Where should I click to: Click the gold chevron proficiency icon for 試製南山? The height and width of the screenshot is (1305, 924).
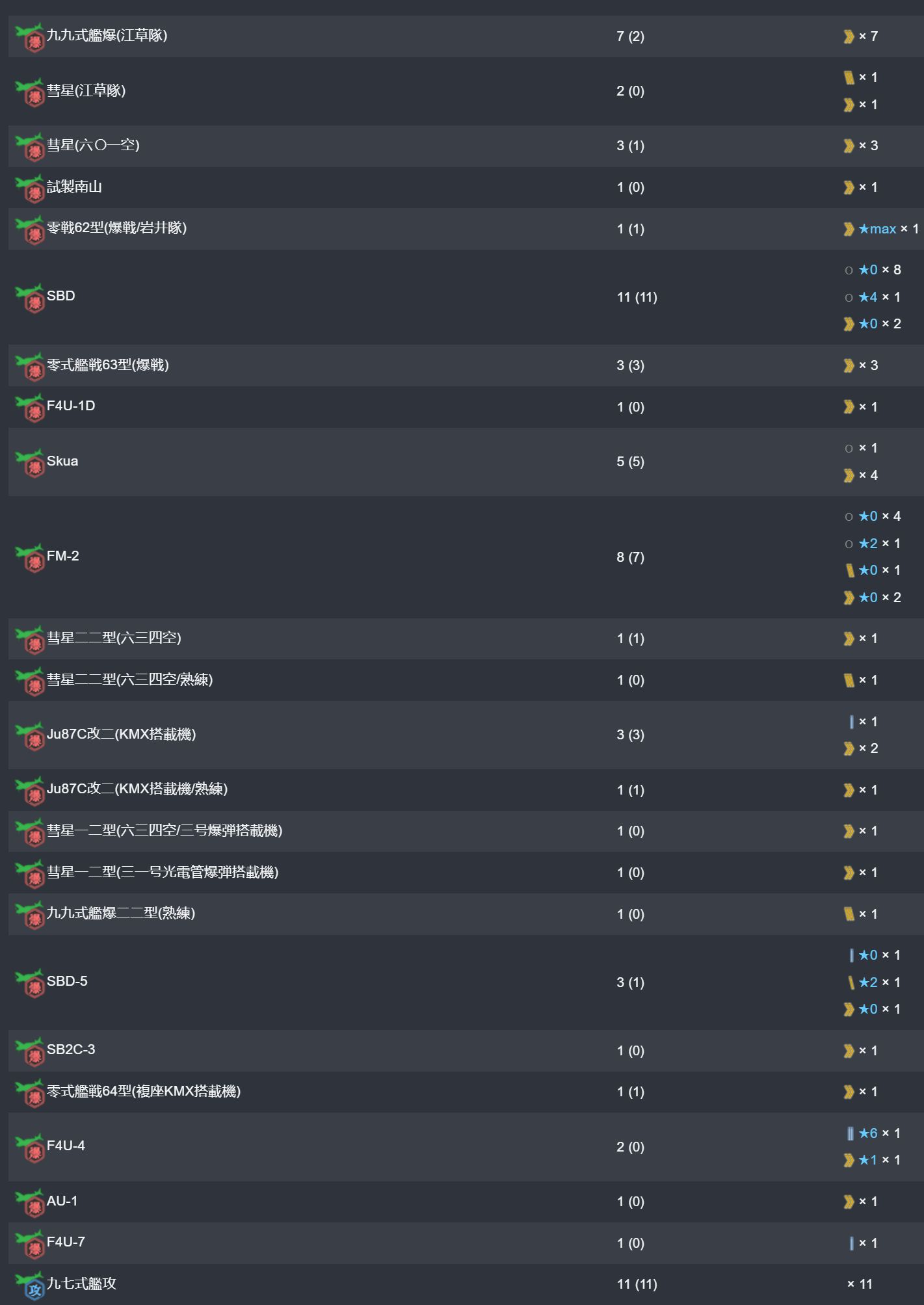[x=849, y=187]
